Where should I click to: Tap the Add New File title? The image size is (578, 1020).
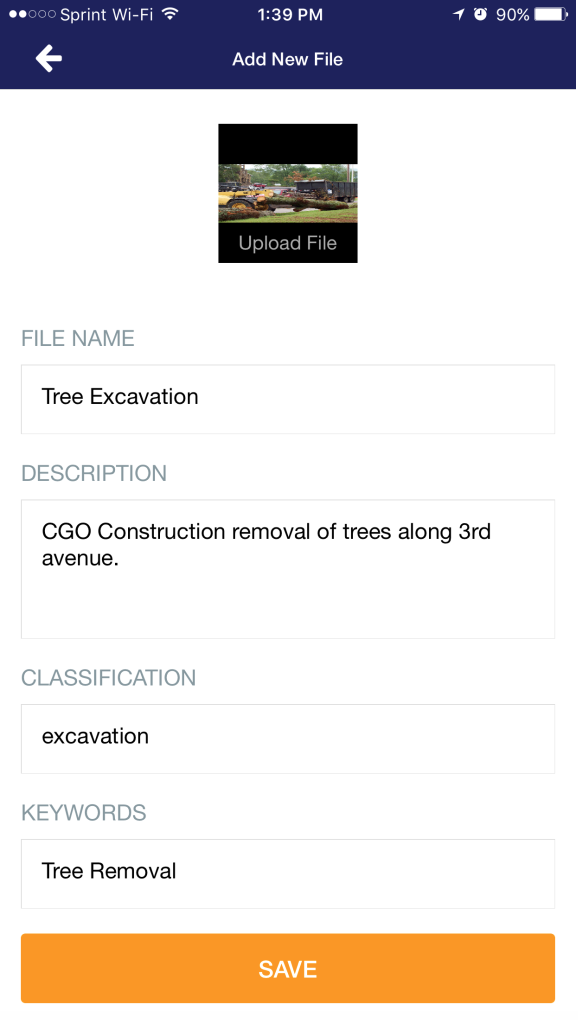click(x=287, y=59)
